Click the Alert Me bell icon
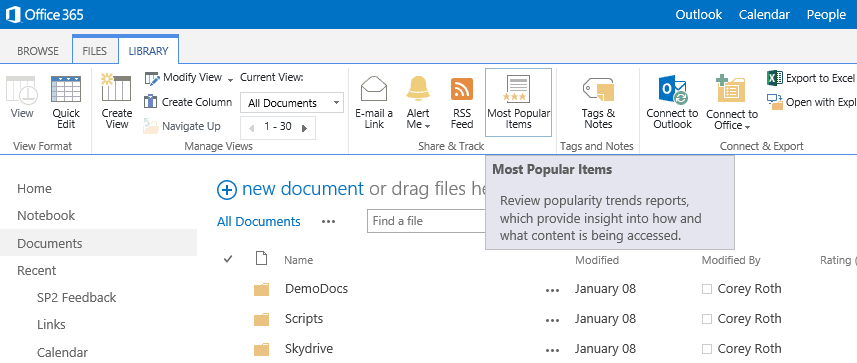Image resolution: width=857 pixels, height=363 pixels. pyautogui.click(x=419, y=89)
